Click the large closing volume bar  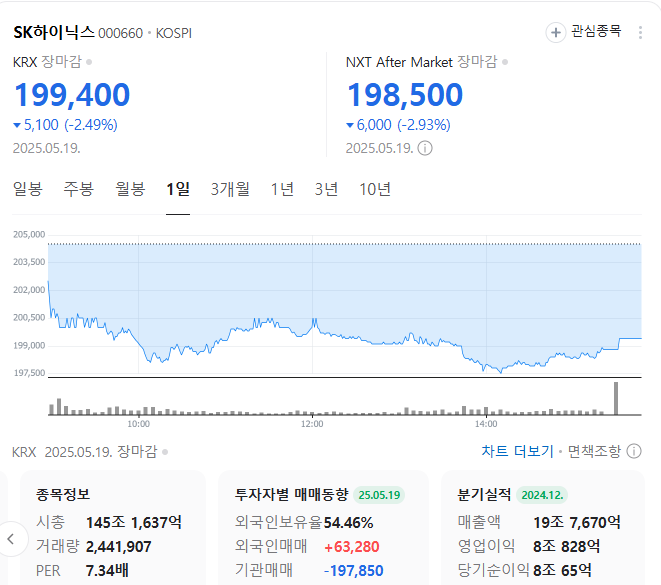616,398
